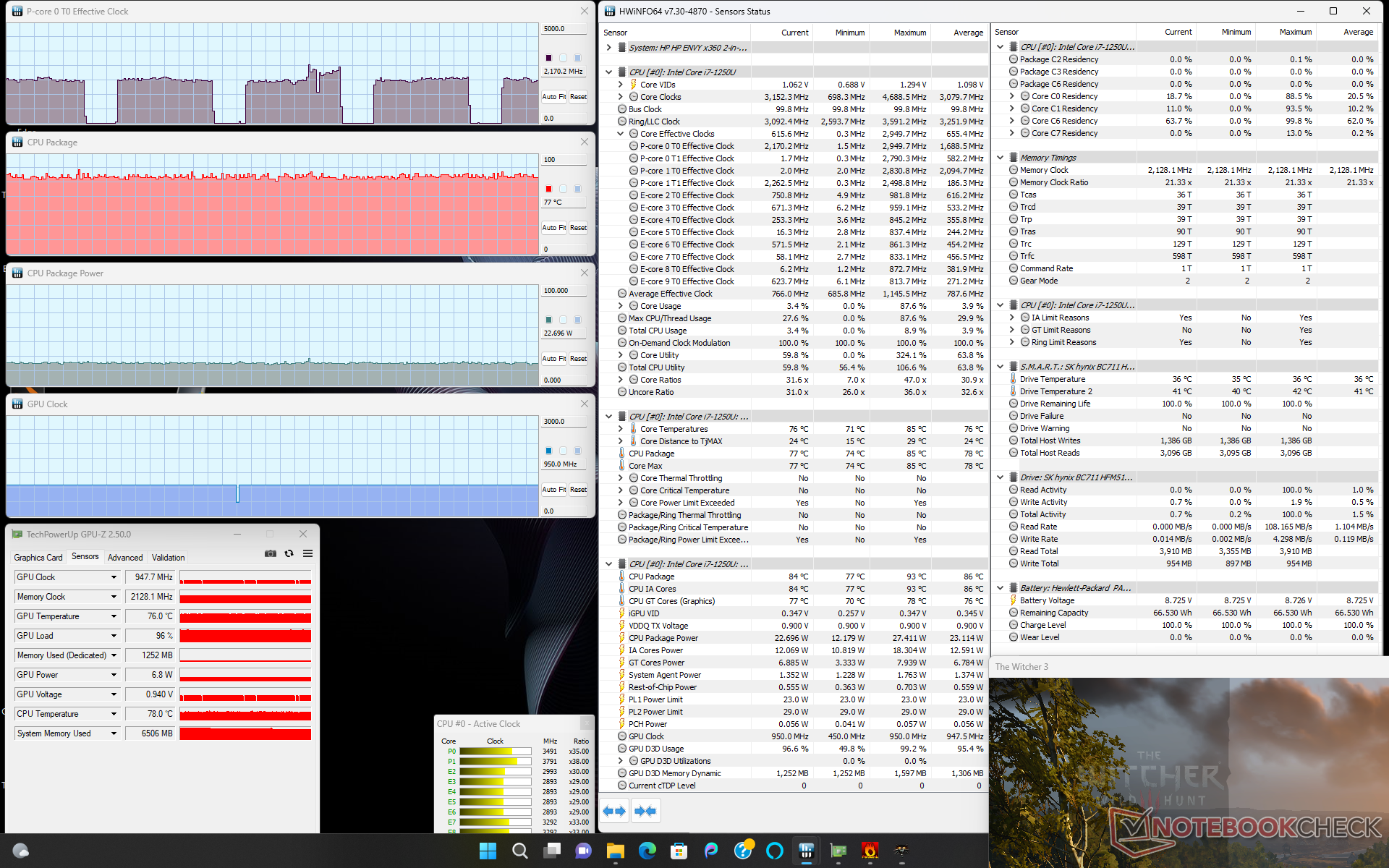Collapse the Core Effective Clocks tree node
Screen dimensions: 1389x868
620,134
